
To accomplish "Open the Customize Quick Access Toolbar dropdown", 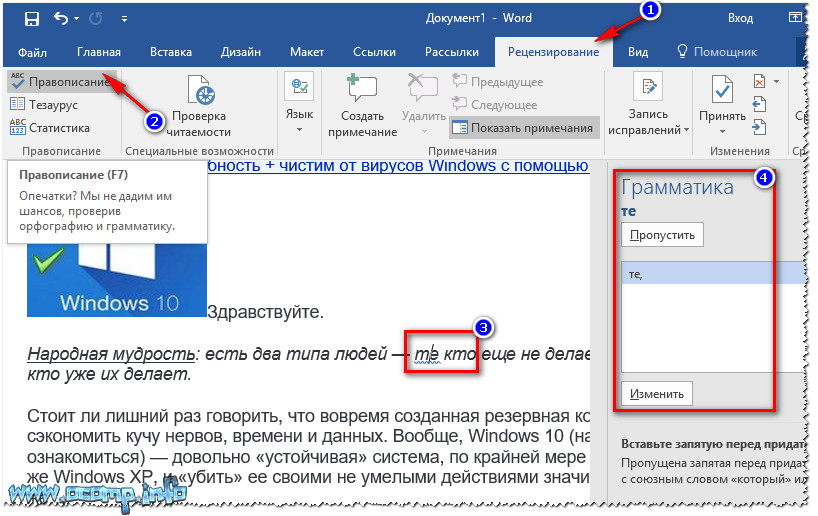I will 124,19.
